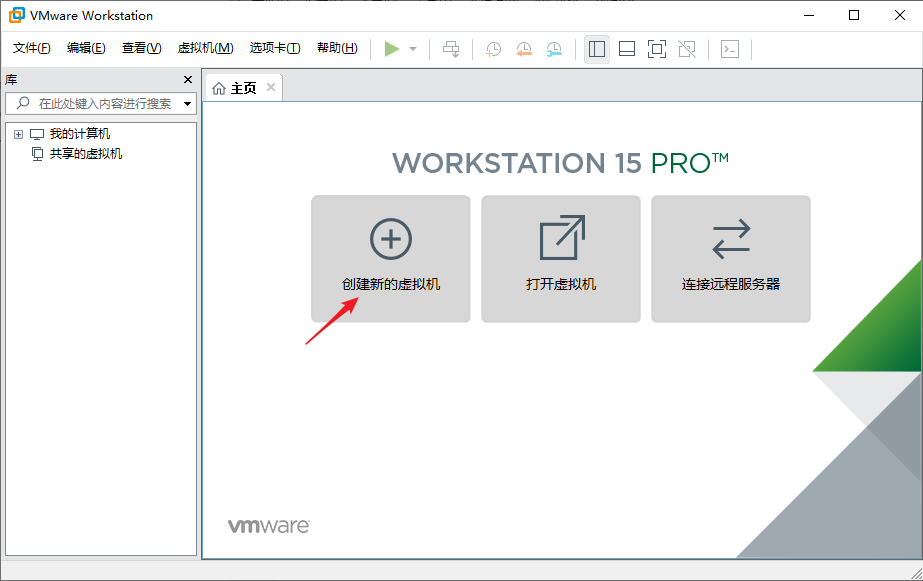The height and width of the screenshot is (581, 923).
Task: Click 创建新的虚拟机 button
Action: [x=390, y=259]
